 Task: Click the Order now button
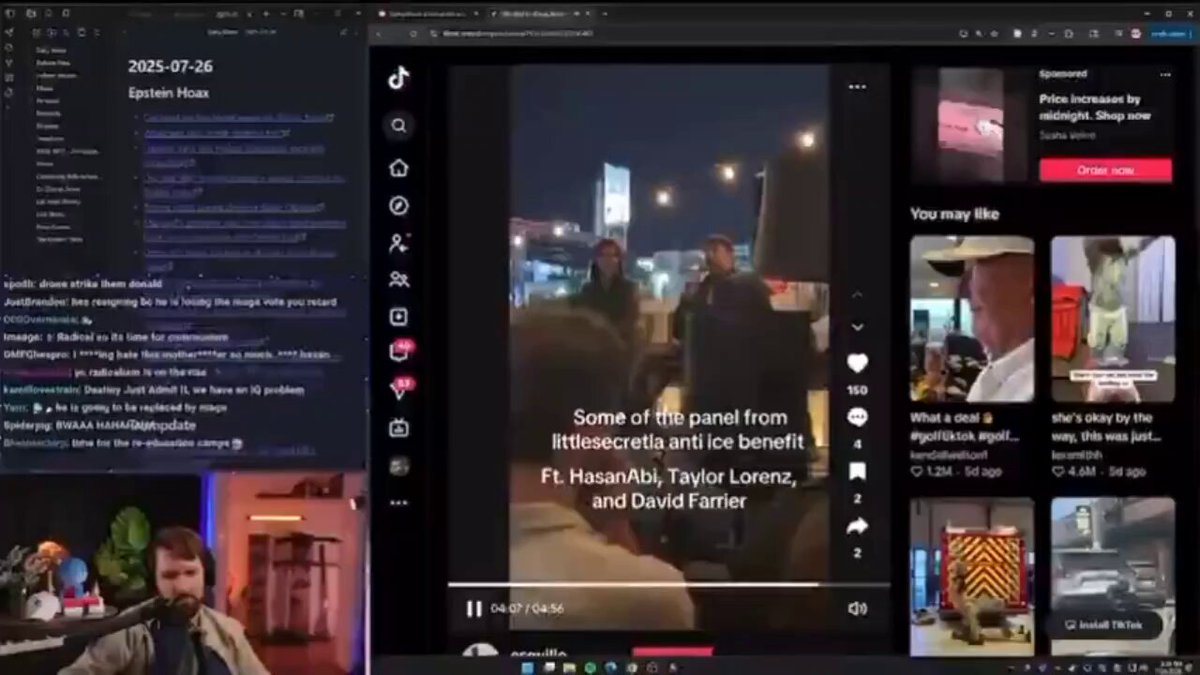click(x=1105, y=170)
